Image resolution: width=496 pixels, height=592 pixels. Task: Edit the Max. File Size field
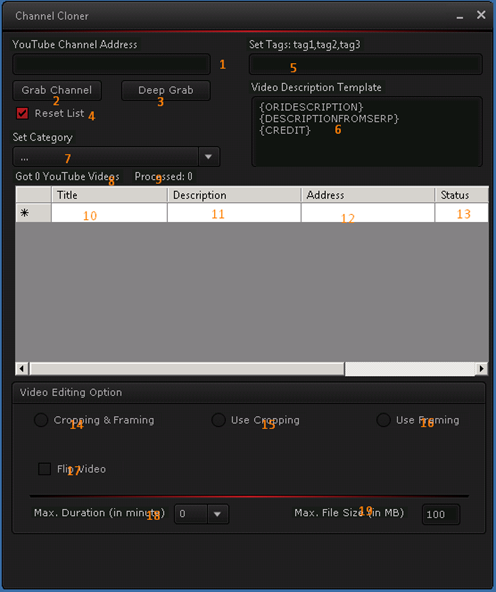pos(441,514)
